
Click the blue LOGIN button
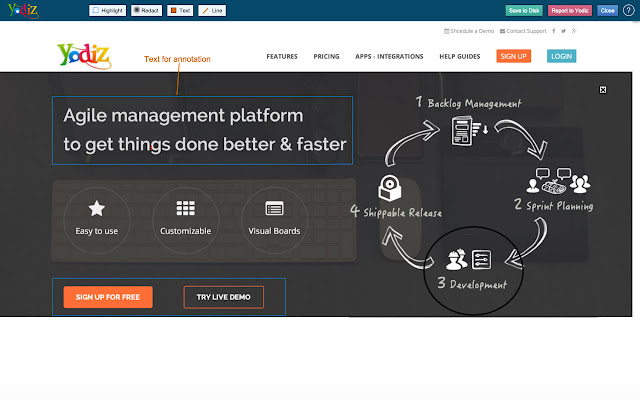click(x=562, y=56)
